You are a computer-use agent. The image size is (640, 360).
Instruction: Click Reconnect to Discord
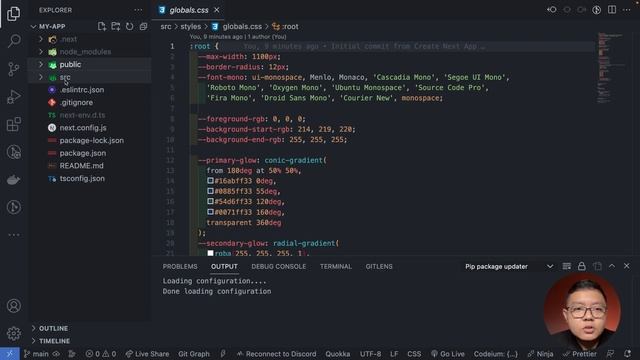coord(276,354)
